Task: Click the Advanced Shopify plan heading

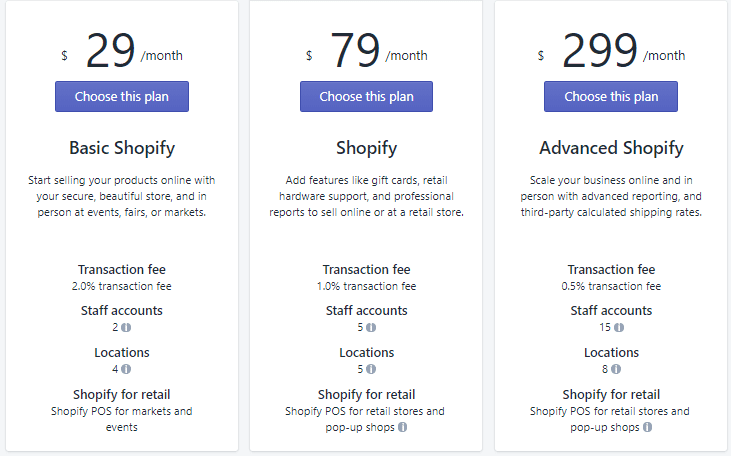Action: click(611, 148)
